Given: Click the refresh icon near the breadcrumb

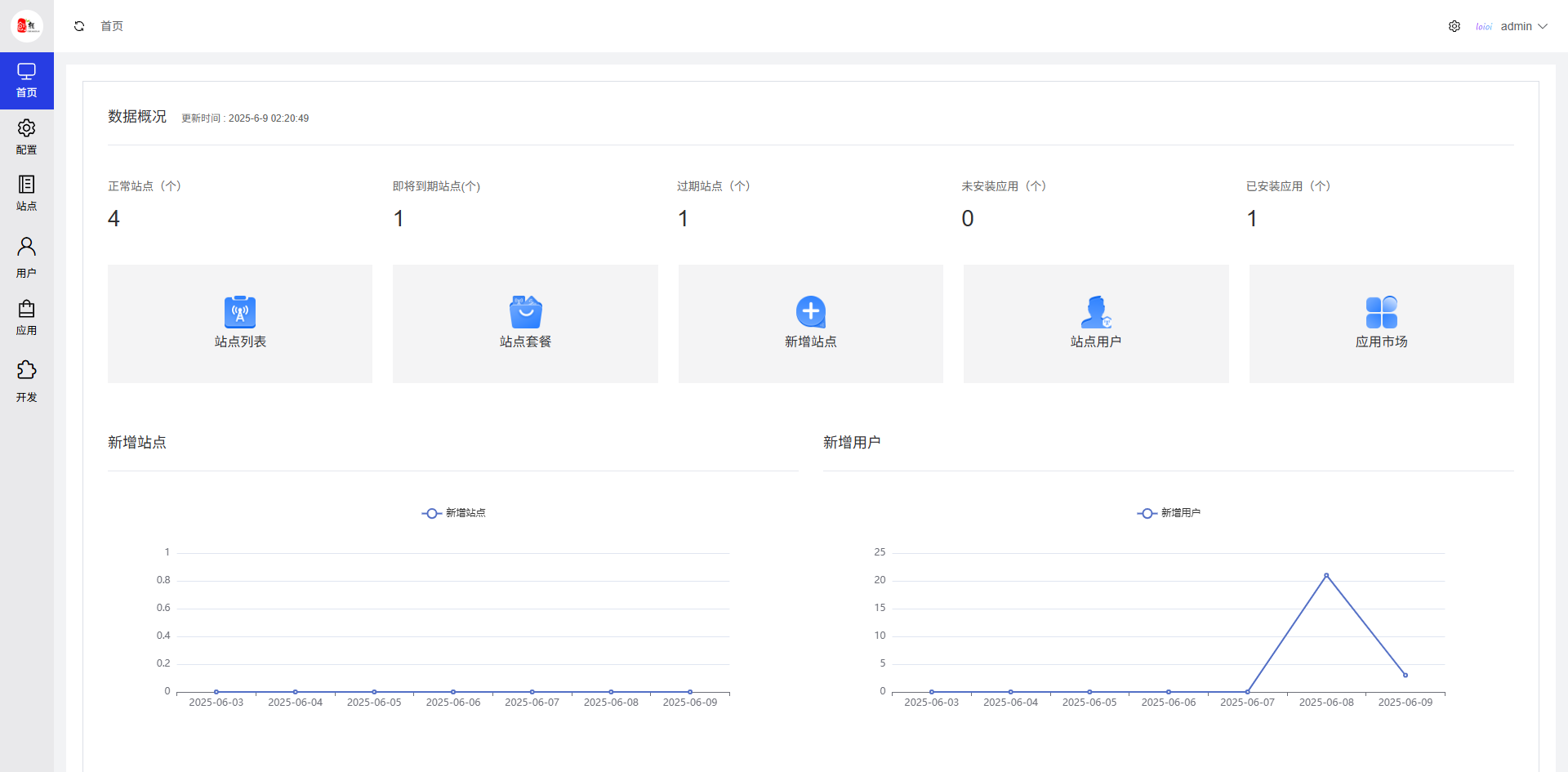Looking at the screenshot, I should click(79, 26).
